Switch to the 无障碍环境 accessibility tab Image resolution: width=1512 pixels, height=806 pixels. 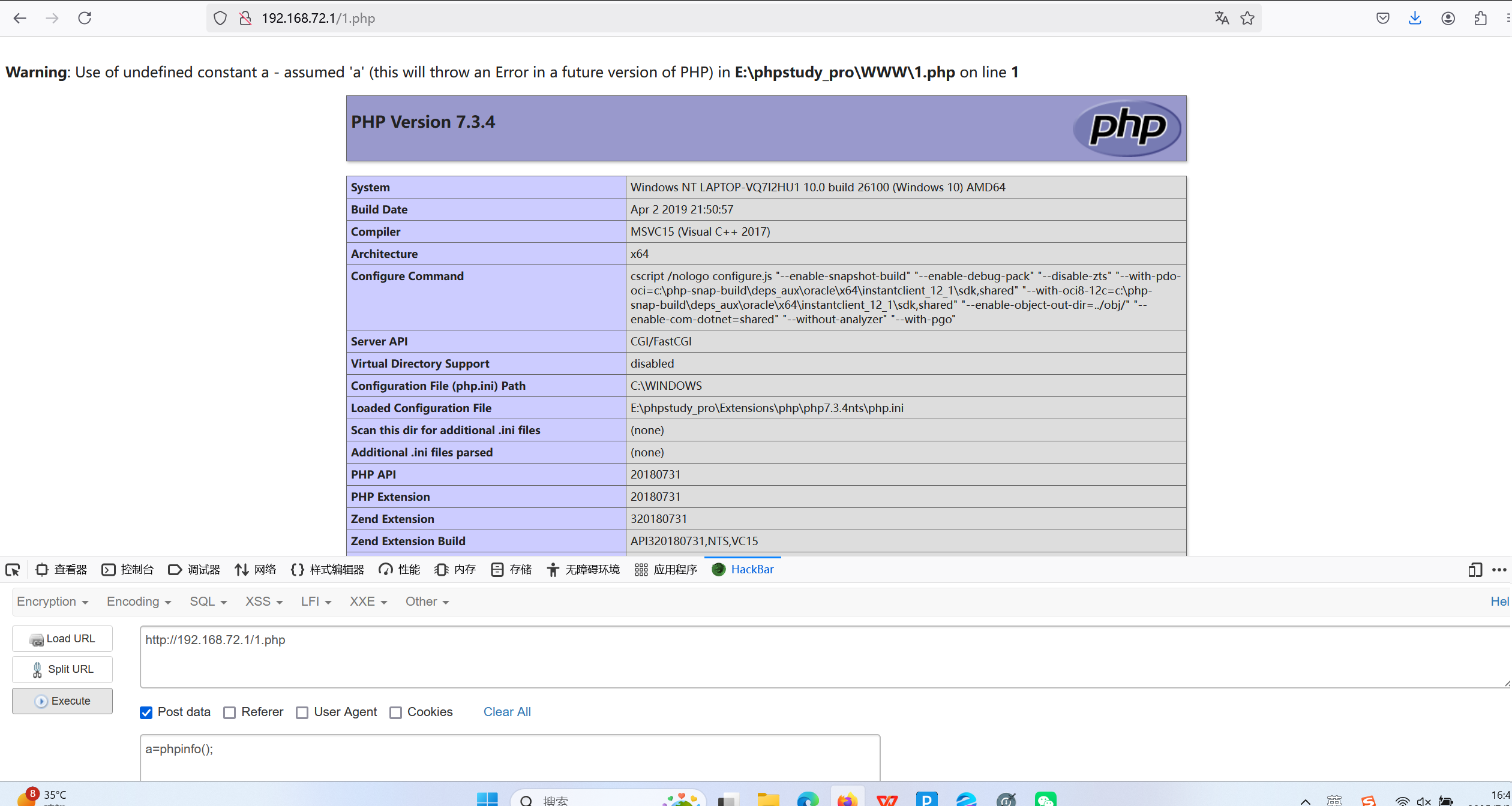coord(583,570)
